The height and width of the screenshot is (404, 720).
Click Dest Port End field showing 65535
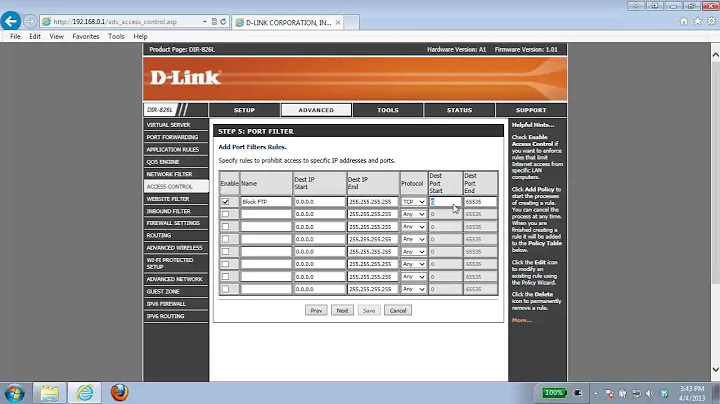coord(480,202)
